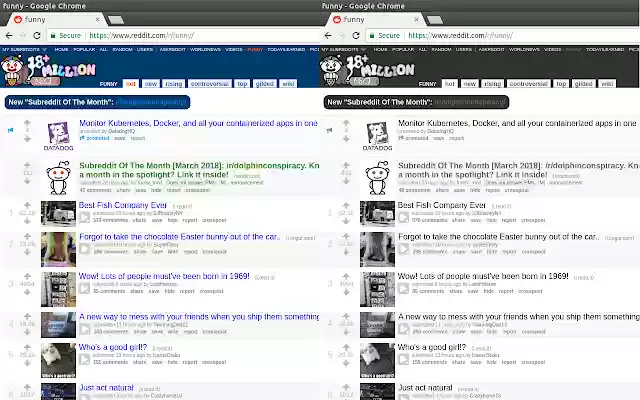The width and height of the screenshot is (640, 400).
Task: Click TODAYILEARNED in the left window top bar
Action: pyautogui.click(x=286, y=49)
